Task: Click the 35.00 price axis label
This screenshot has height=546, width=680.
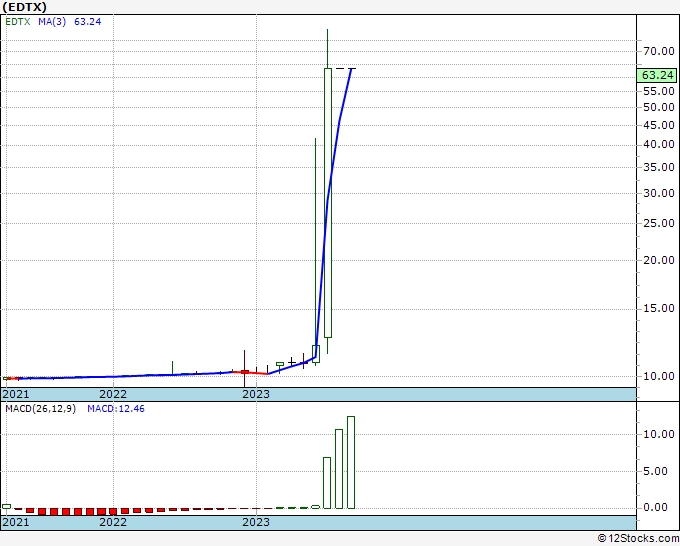Action: 659,167
